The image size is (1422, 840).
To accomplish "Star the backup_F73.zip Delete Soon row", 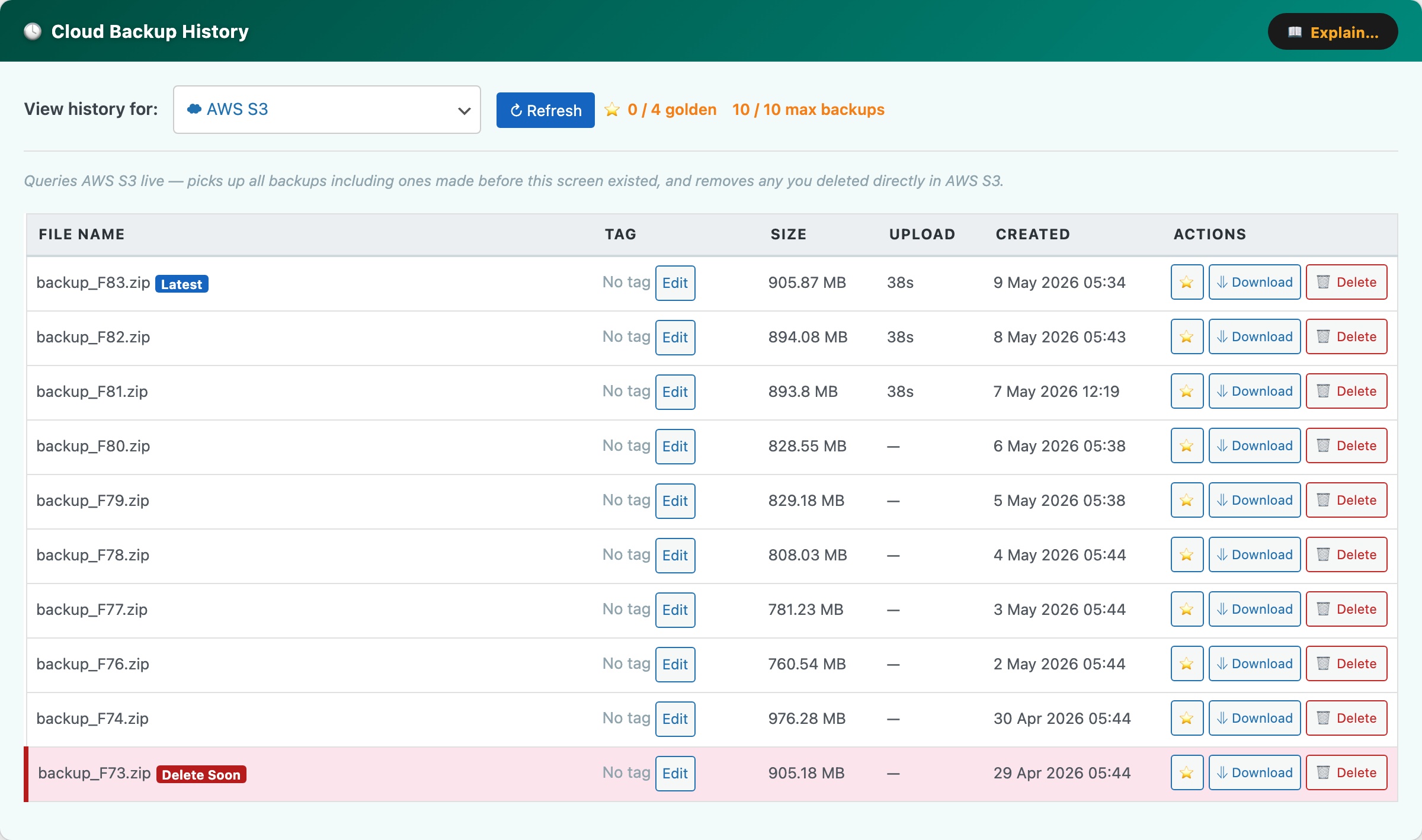I will 1187,773.
